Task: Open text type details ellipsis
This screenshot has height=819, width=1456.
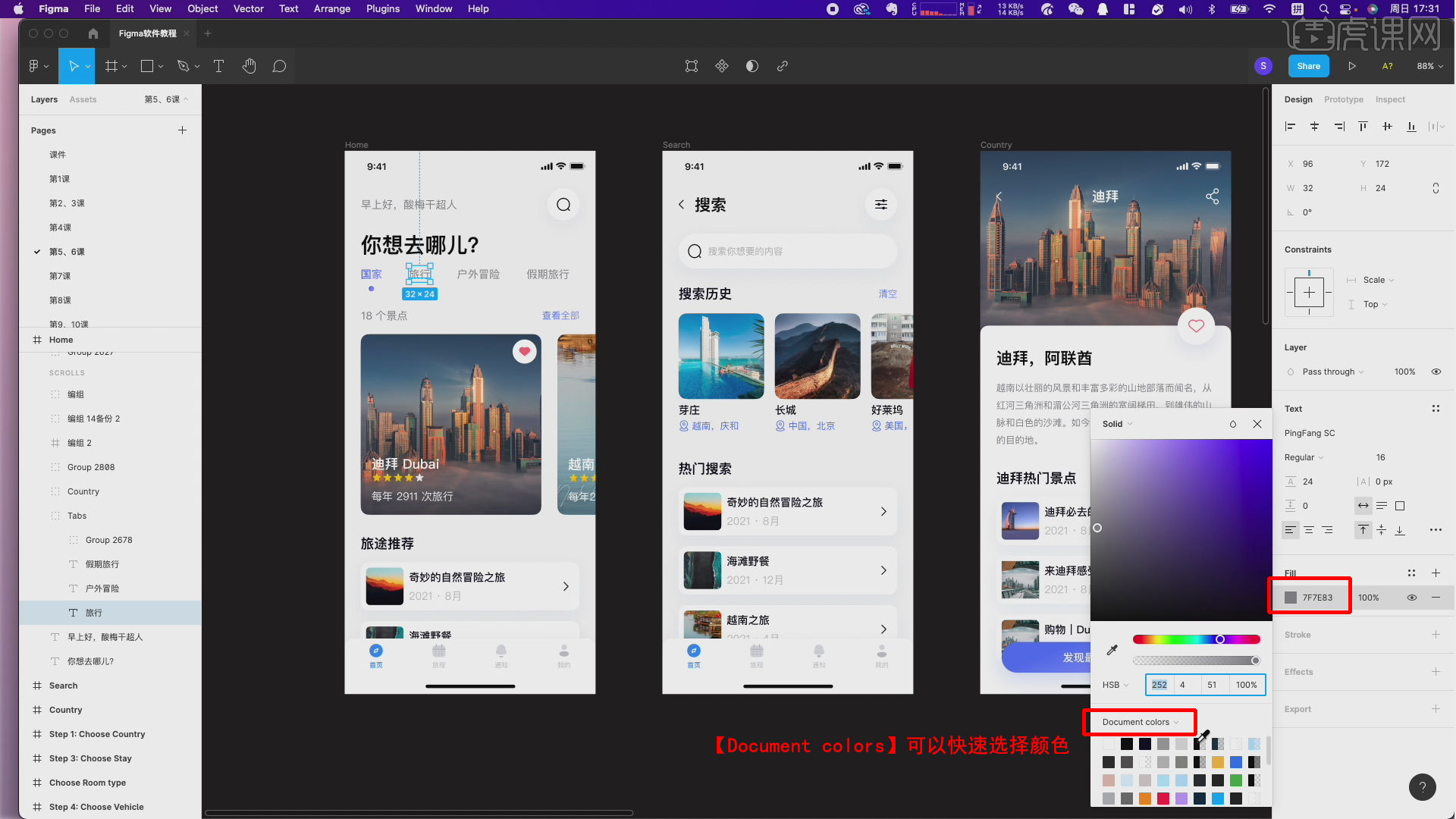Action: pyautogui.click(x=1436, y=530)
